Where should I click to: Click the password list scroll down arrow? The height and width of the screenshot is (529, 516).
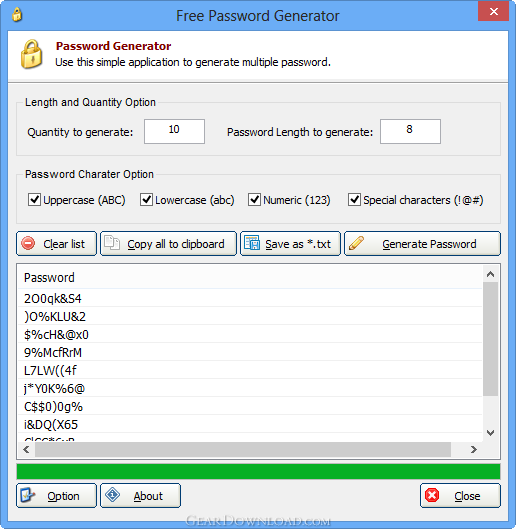pos(490,433)
